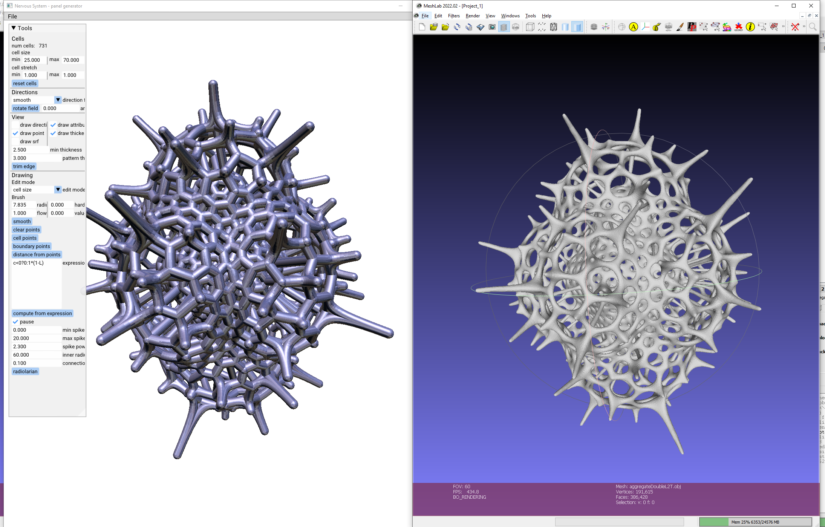This screenshot has width=825, height=527.
Task: Click the magnifier search icon in MeshLab
Action: (813, 27)
